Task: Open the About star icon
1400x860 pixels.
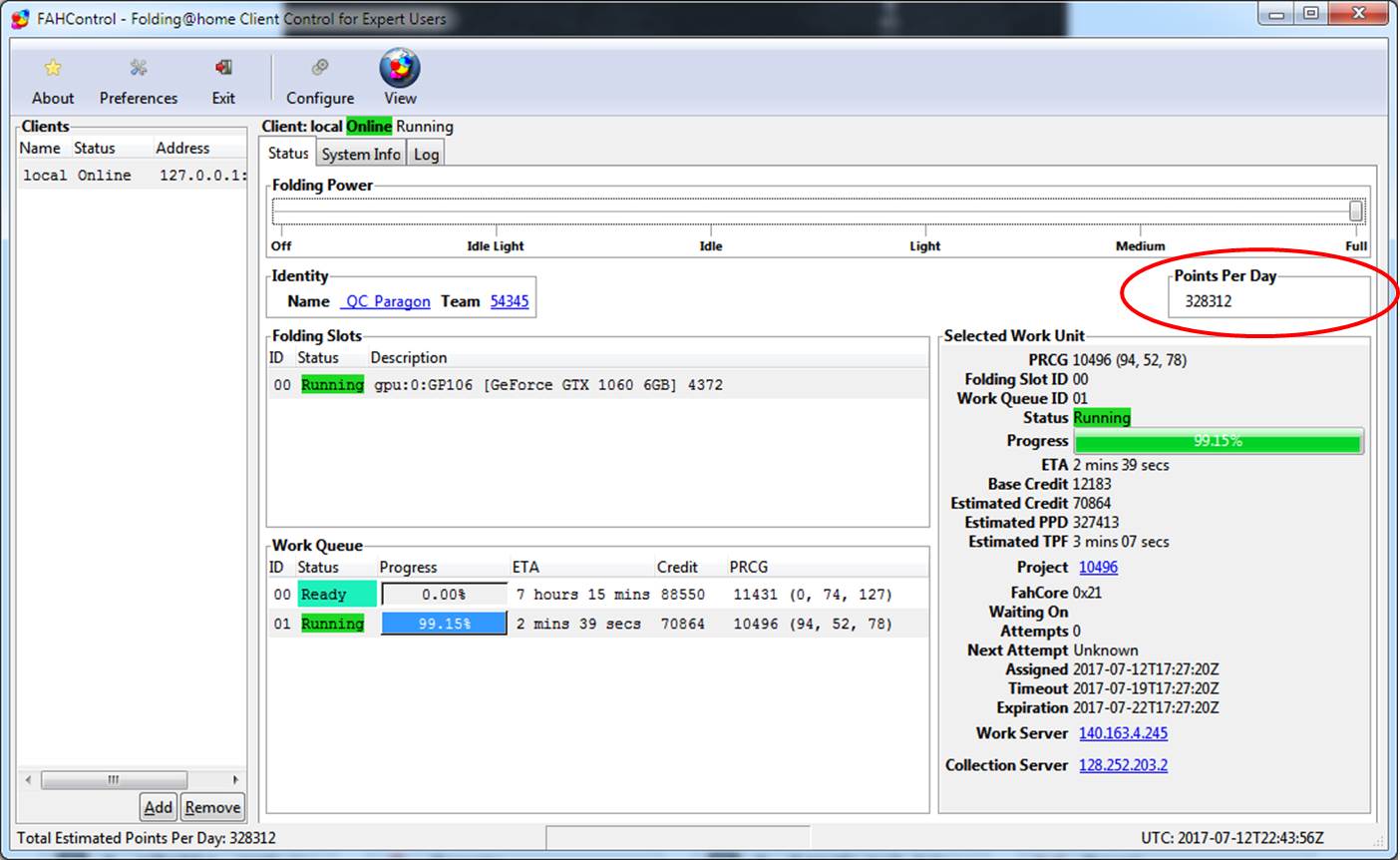Action: coord(53,68)
